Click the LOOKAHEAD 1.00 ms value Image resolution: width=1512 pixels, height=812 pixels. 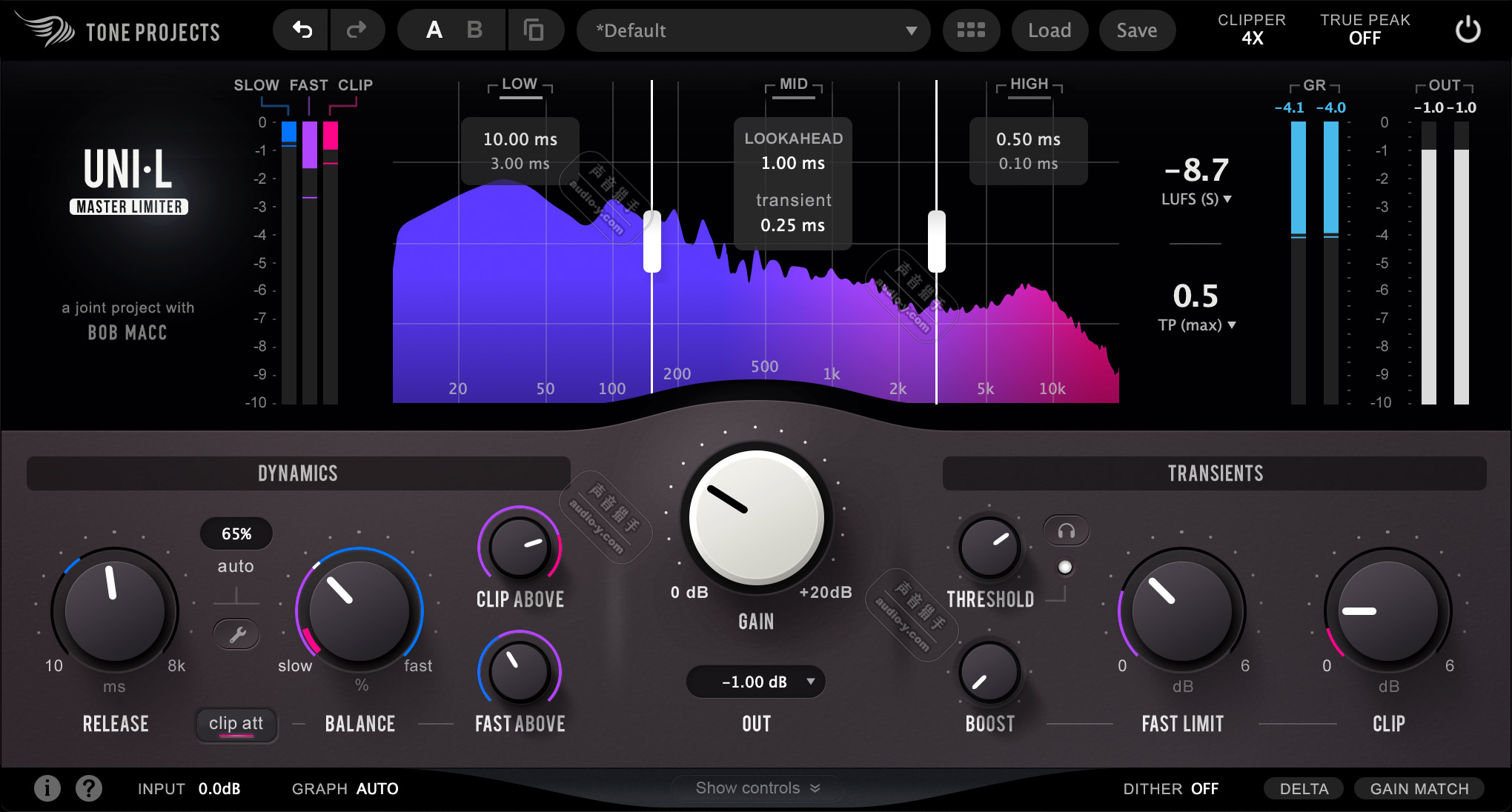pyautogui.click(x=793, y=163)
